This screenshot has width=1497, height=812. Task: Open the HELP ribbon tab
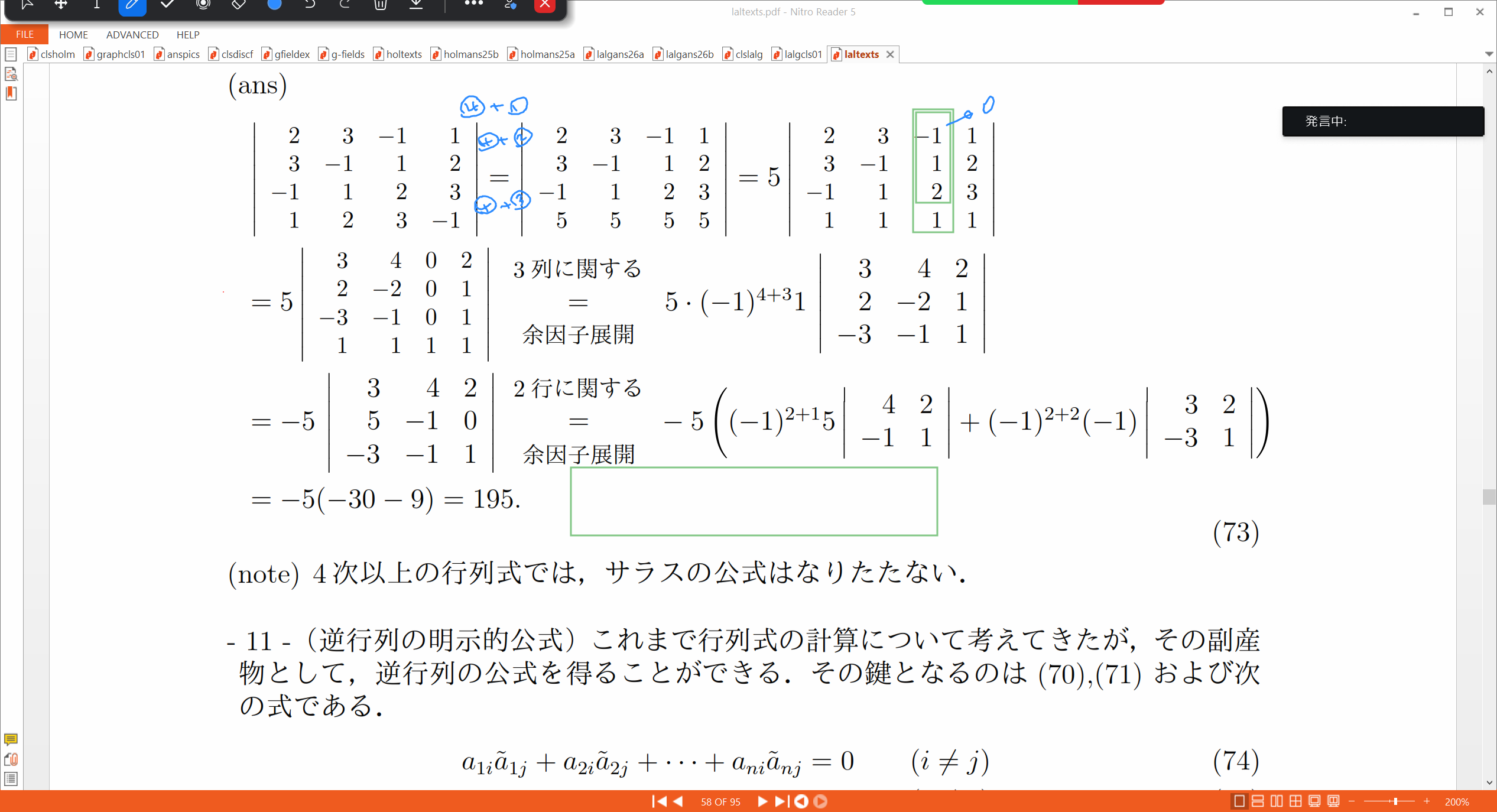(188, 35)
